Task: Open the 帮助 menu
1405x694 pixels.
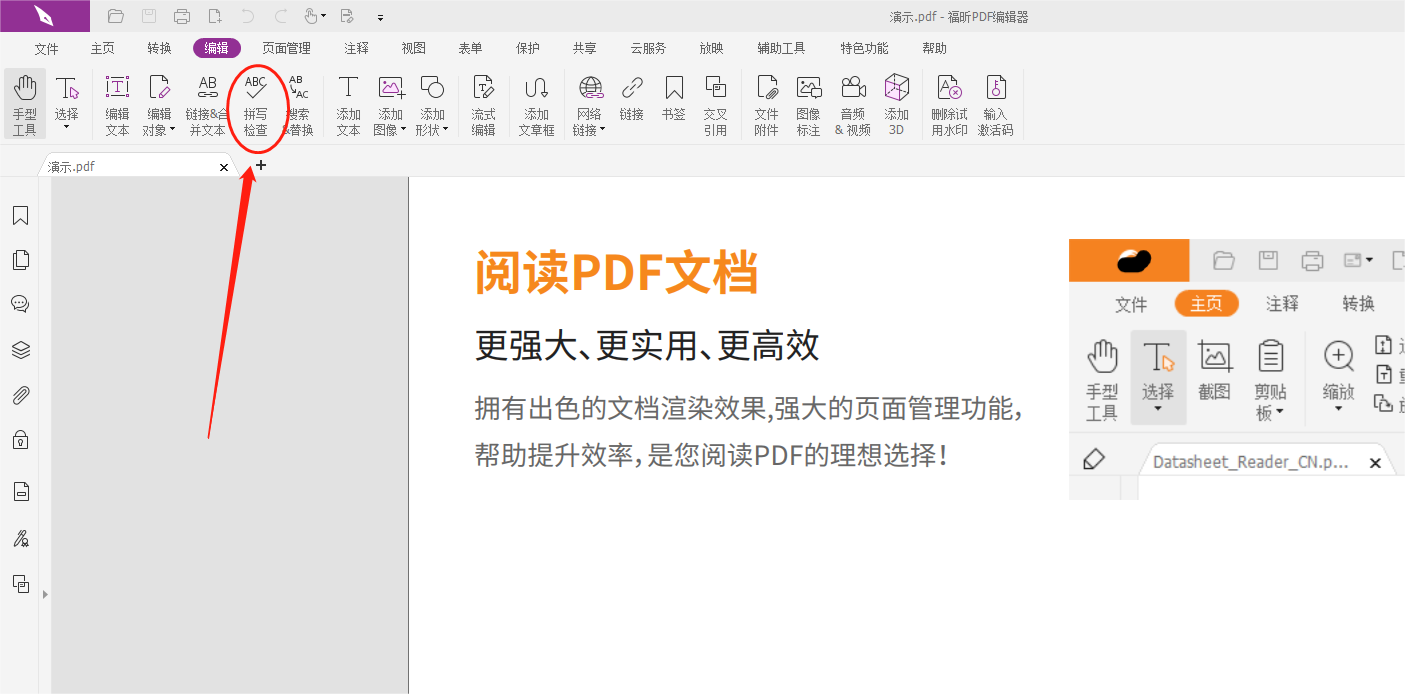Action: pos(934,47)
